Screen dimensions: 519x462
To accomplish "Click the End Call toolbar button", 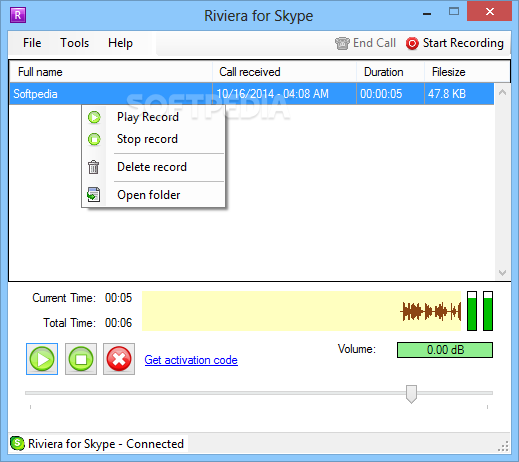I will [365, 43].
